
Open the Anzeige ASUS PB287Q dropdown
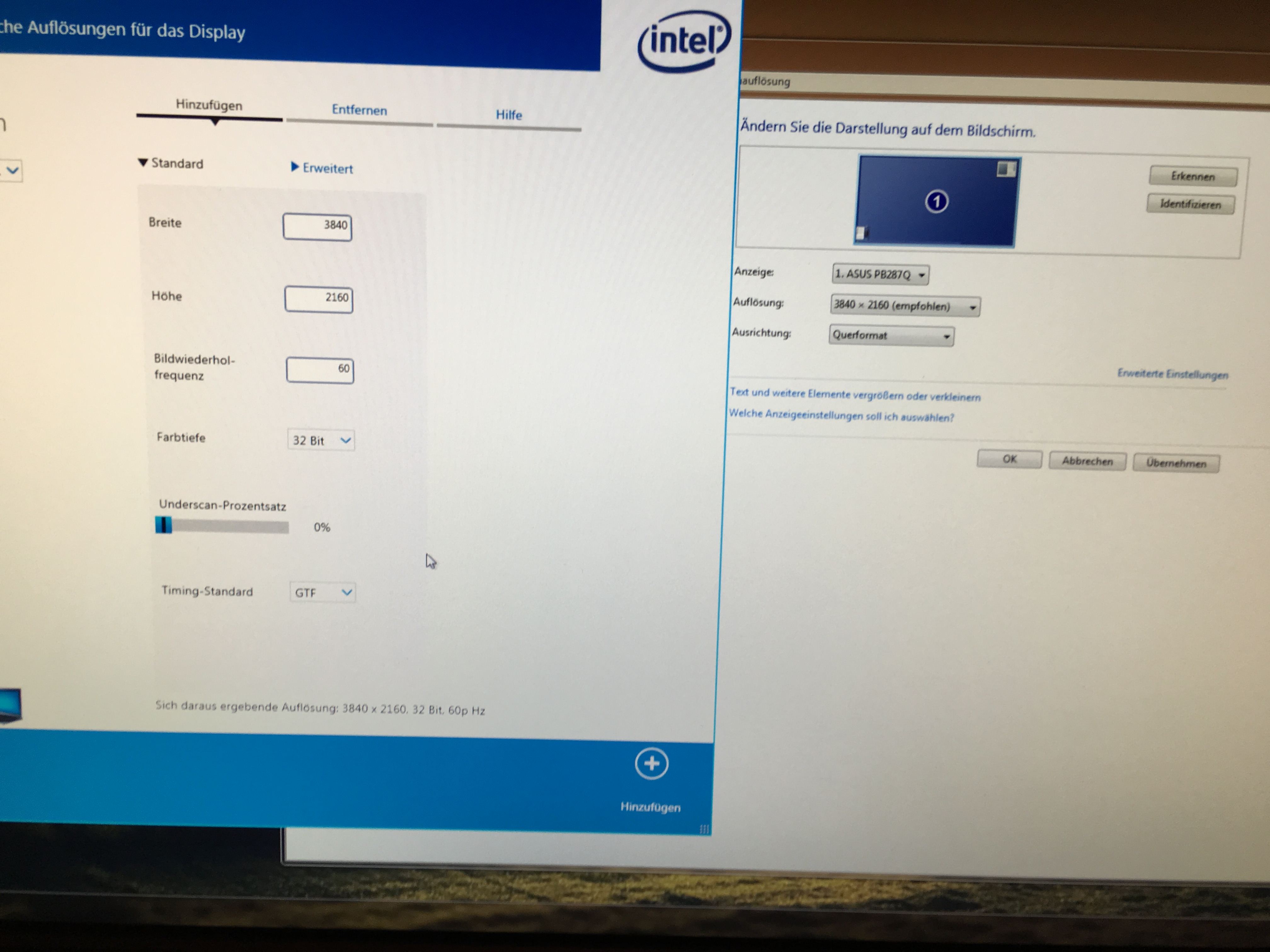880,274
